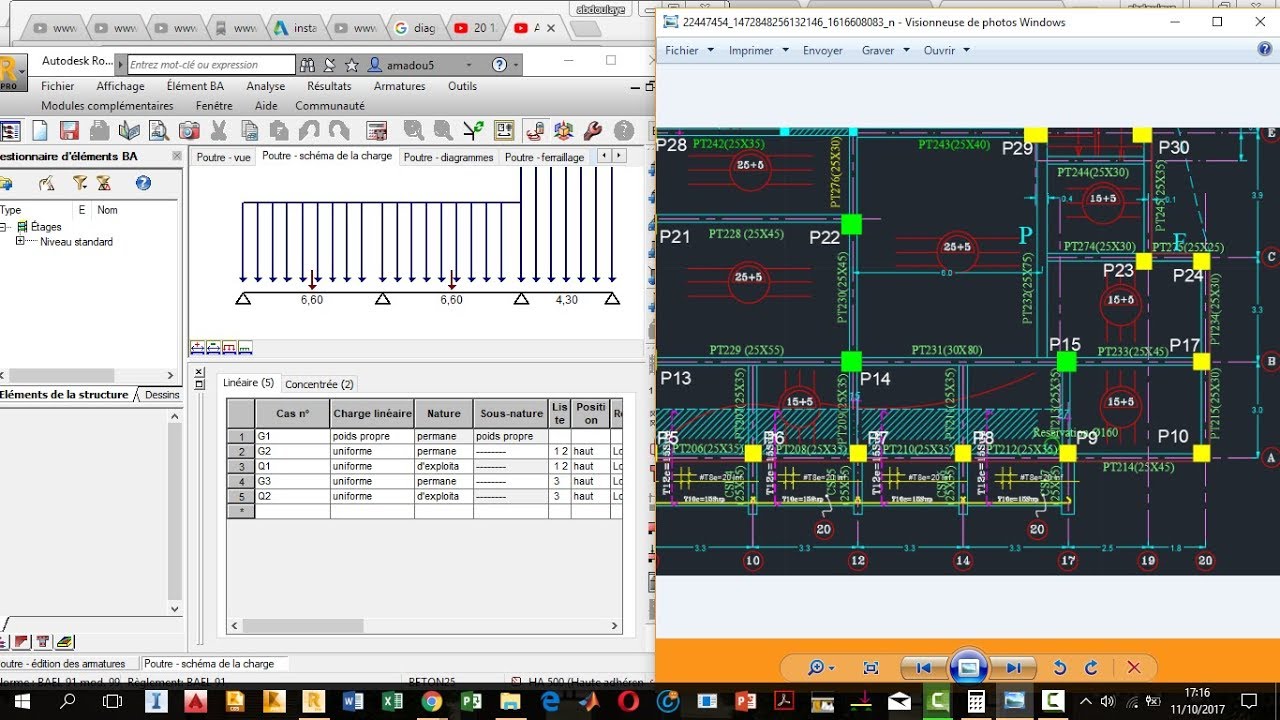
Task: Select the Concentrée (2) loads tab
Action: click(x=319, y=384)
